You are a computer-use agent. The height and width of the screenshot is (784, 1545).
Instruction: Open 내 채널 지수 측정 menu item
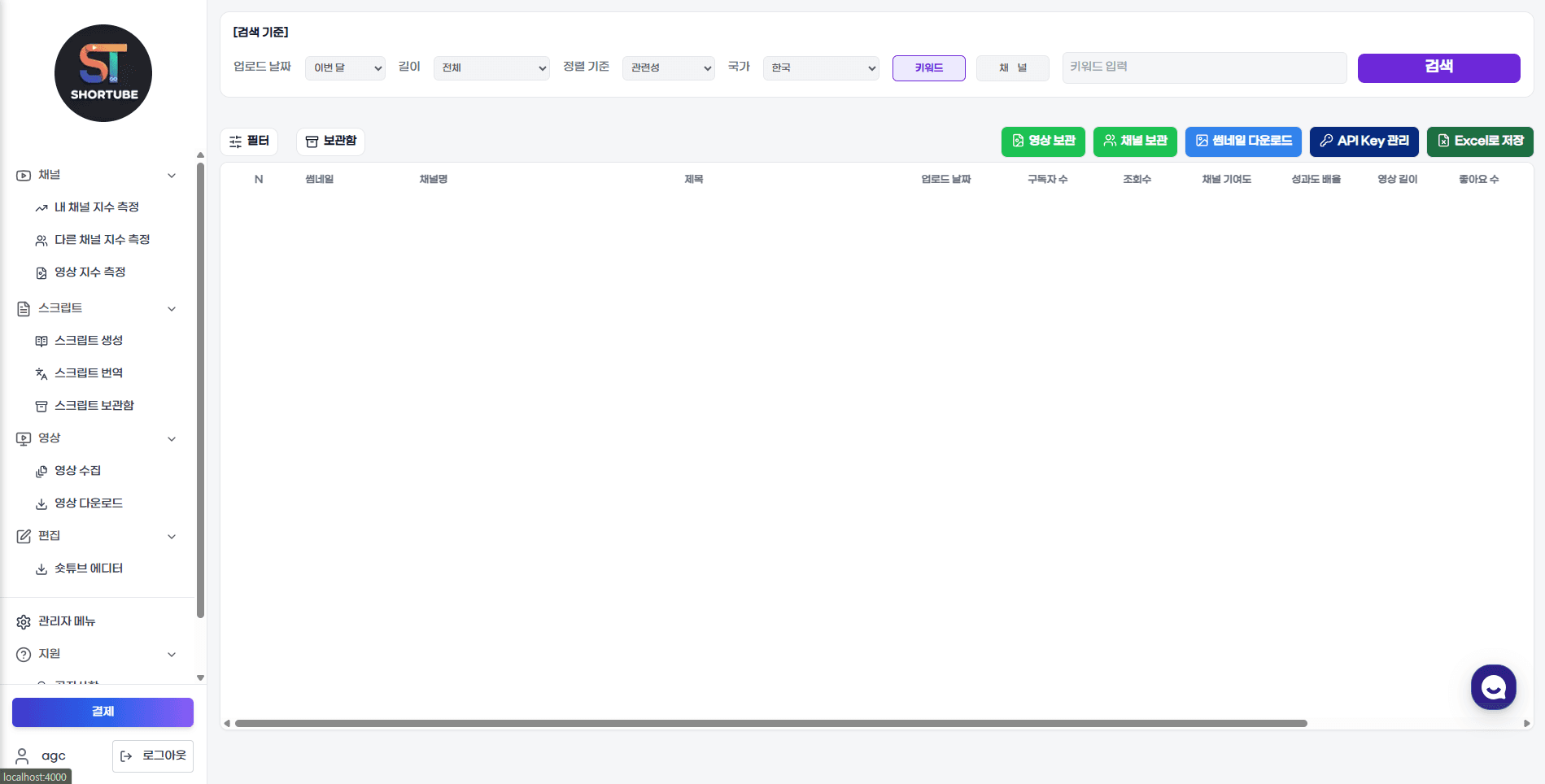tap(96, 207)
